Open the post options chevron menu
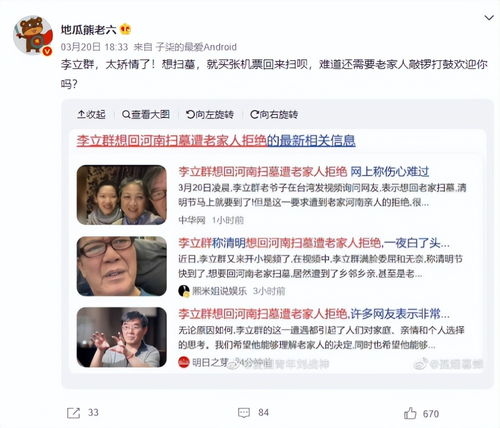Viewport: 500px width, 428px height. pyautogui.click(x=489, y=18)
